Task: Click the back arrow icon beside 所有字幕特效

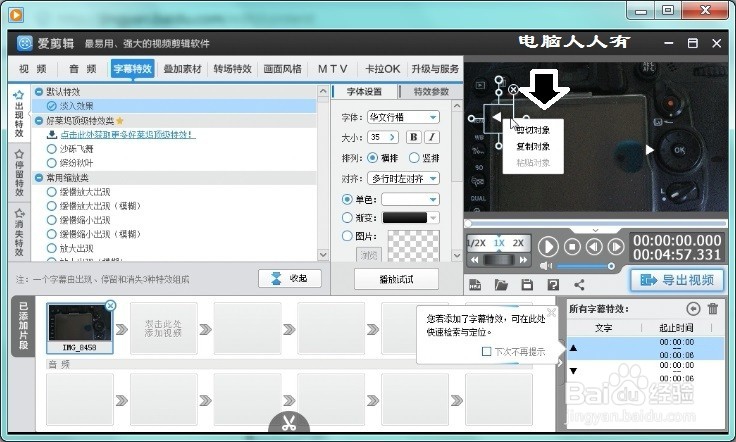Action: pos(693,309)
